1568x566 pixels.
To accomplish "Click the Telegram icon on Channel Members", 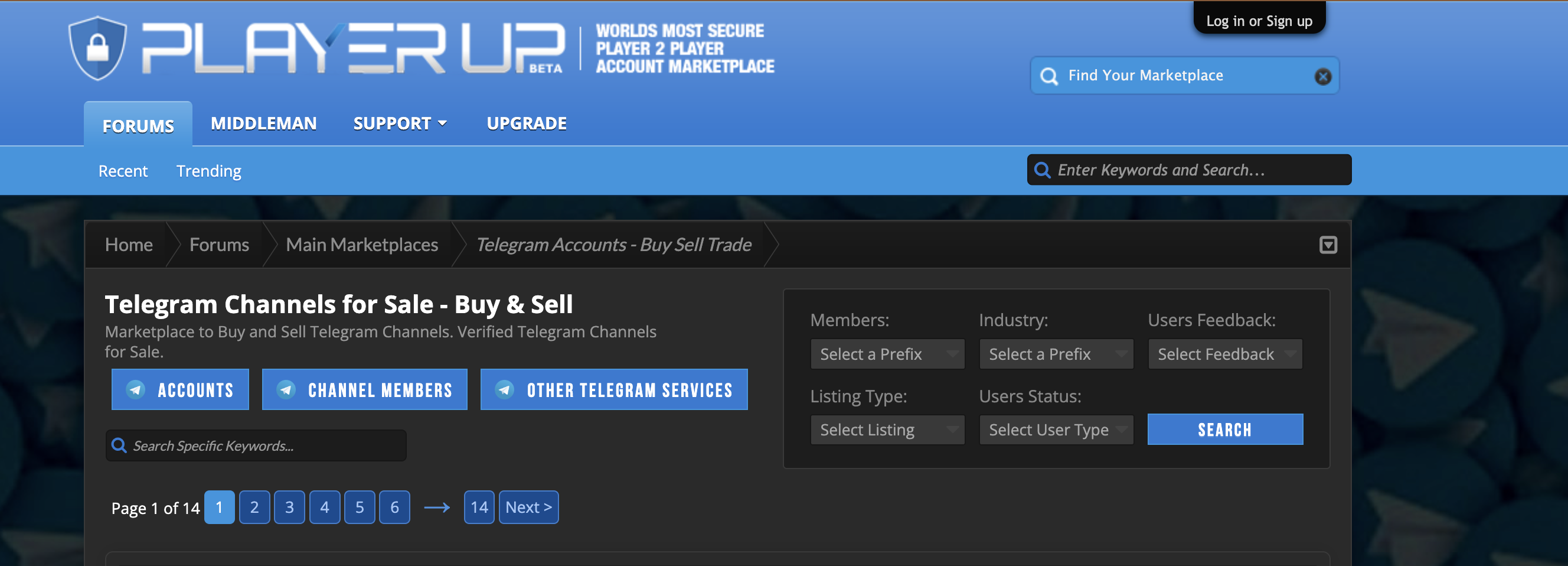I will 286,389.
